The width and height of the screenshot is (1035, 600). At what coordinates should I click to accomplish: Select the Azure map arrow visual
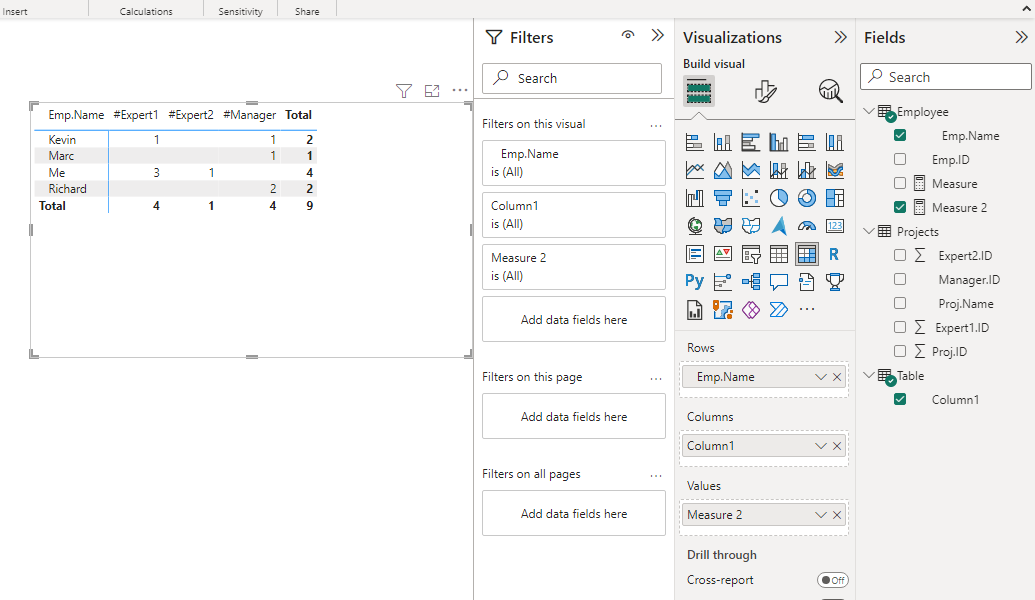[x=779, y=226]
